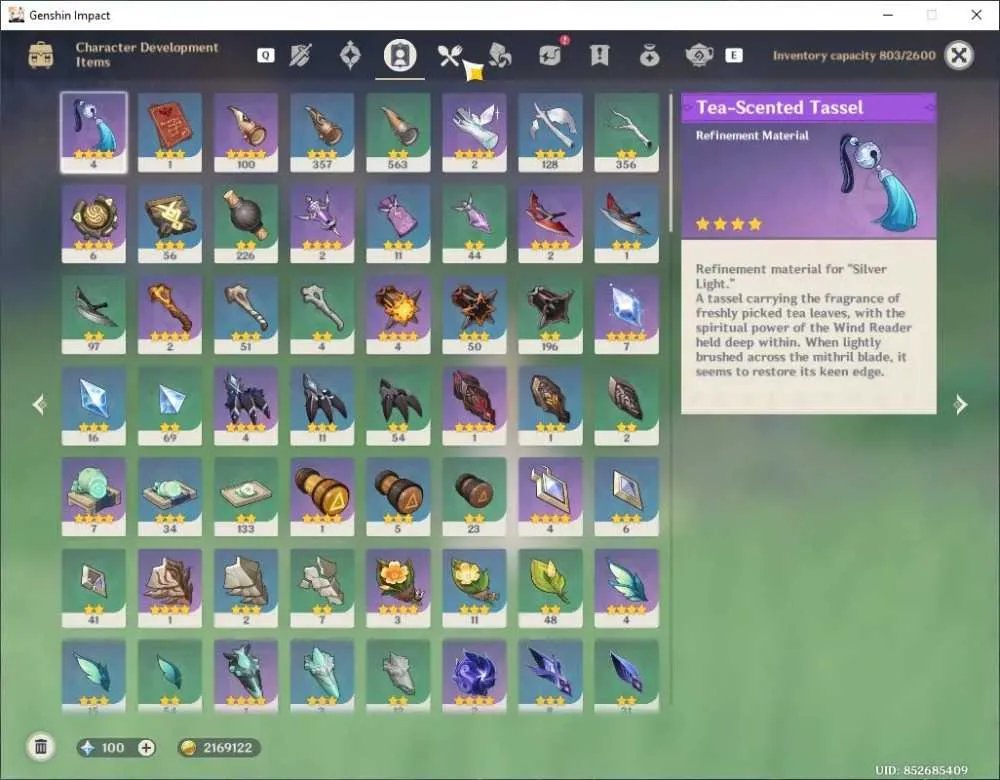Open the Gadgets tab with red notification
This screenshot has width=1000, height=780.
(550, 54)
